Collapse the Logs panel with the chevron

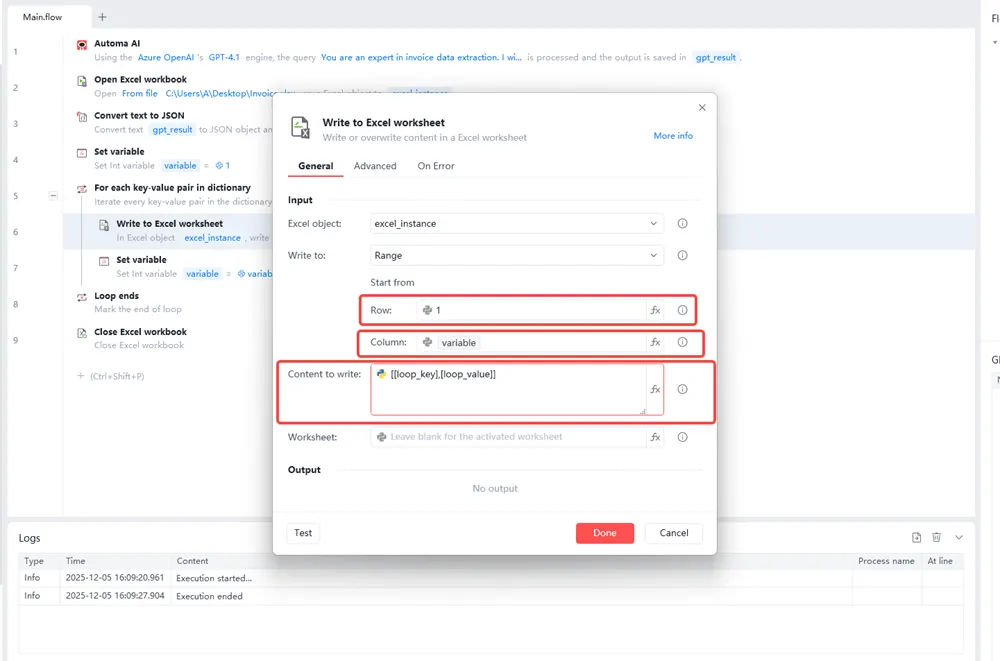(x=959, y=537)
